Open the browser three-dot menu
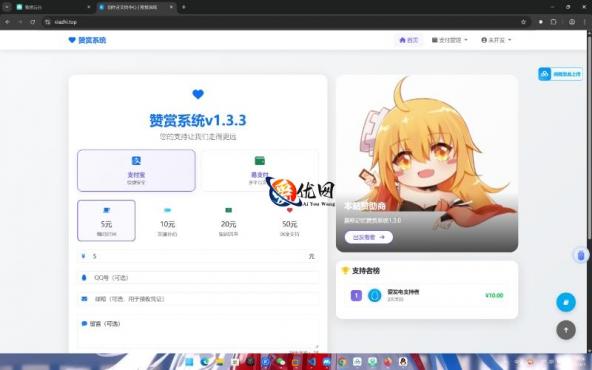592x370 pixels. tap(585, 22)
